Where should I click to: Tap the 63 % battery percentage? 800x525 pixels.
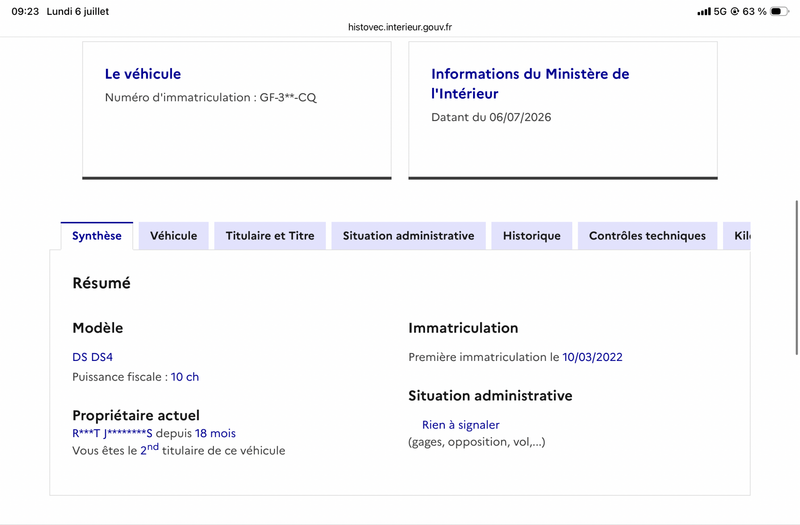tap(755, 11)
